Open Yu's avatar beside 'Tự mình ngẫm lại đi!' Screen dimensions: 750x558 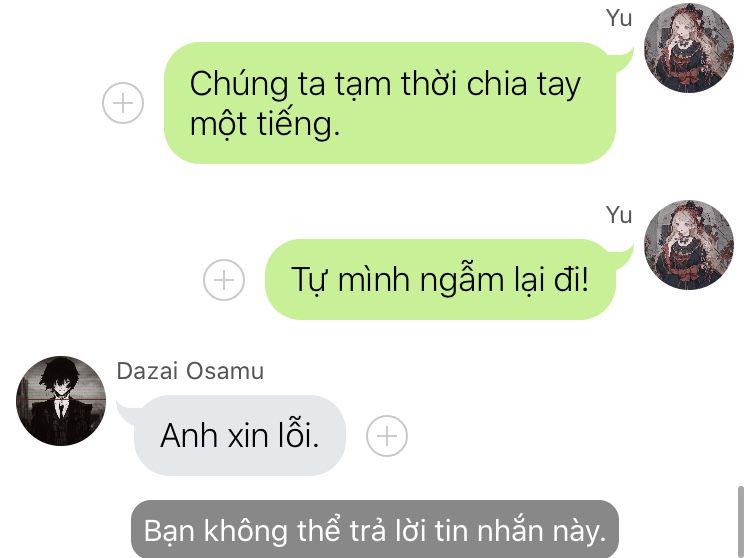689,244
